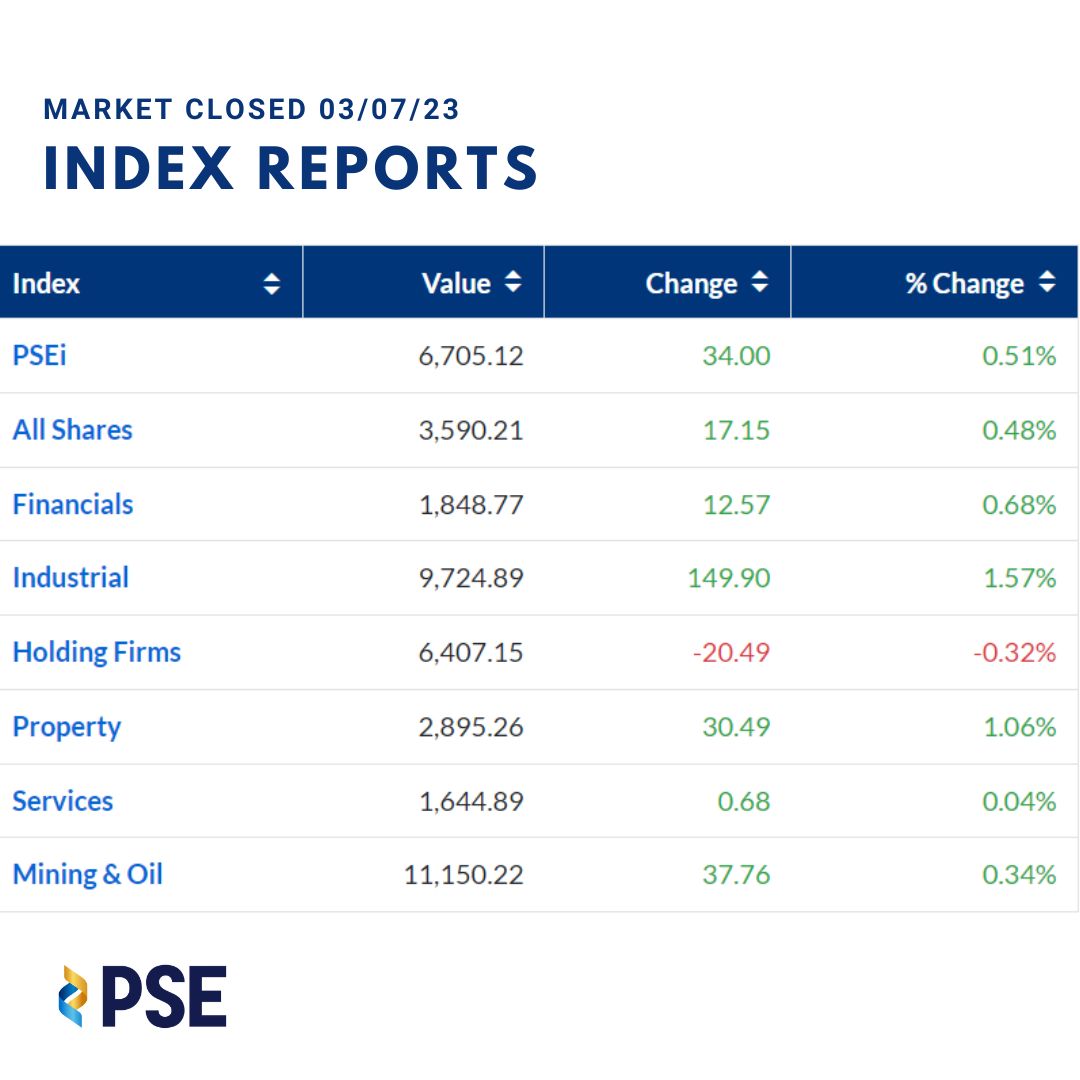
Task: Click the sort arrows beside Value header
Action: click(x=513, y=283)
